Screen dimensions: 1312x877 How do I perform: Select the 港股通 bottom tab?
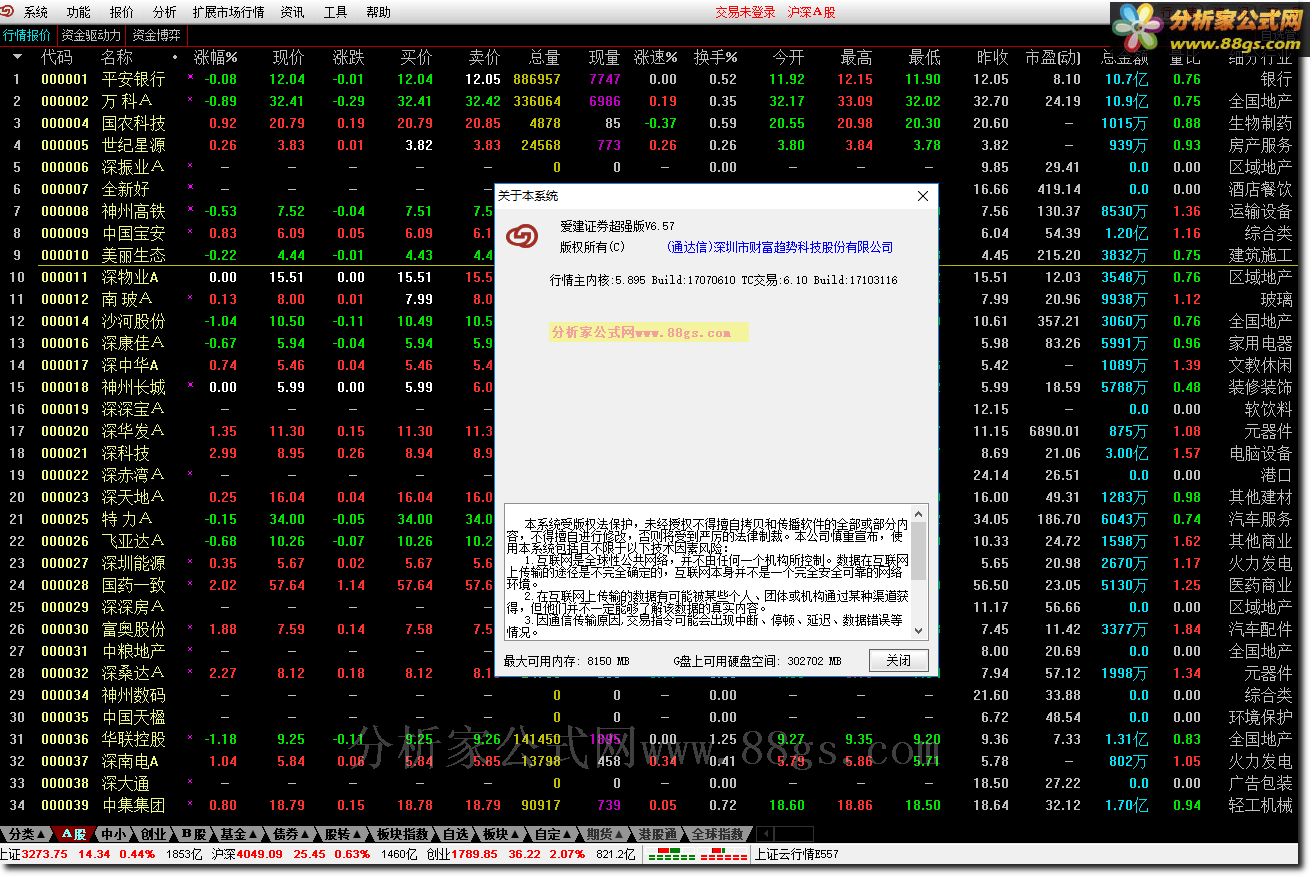click(x=658, y=834)
